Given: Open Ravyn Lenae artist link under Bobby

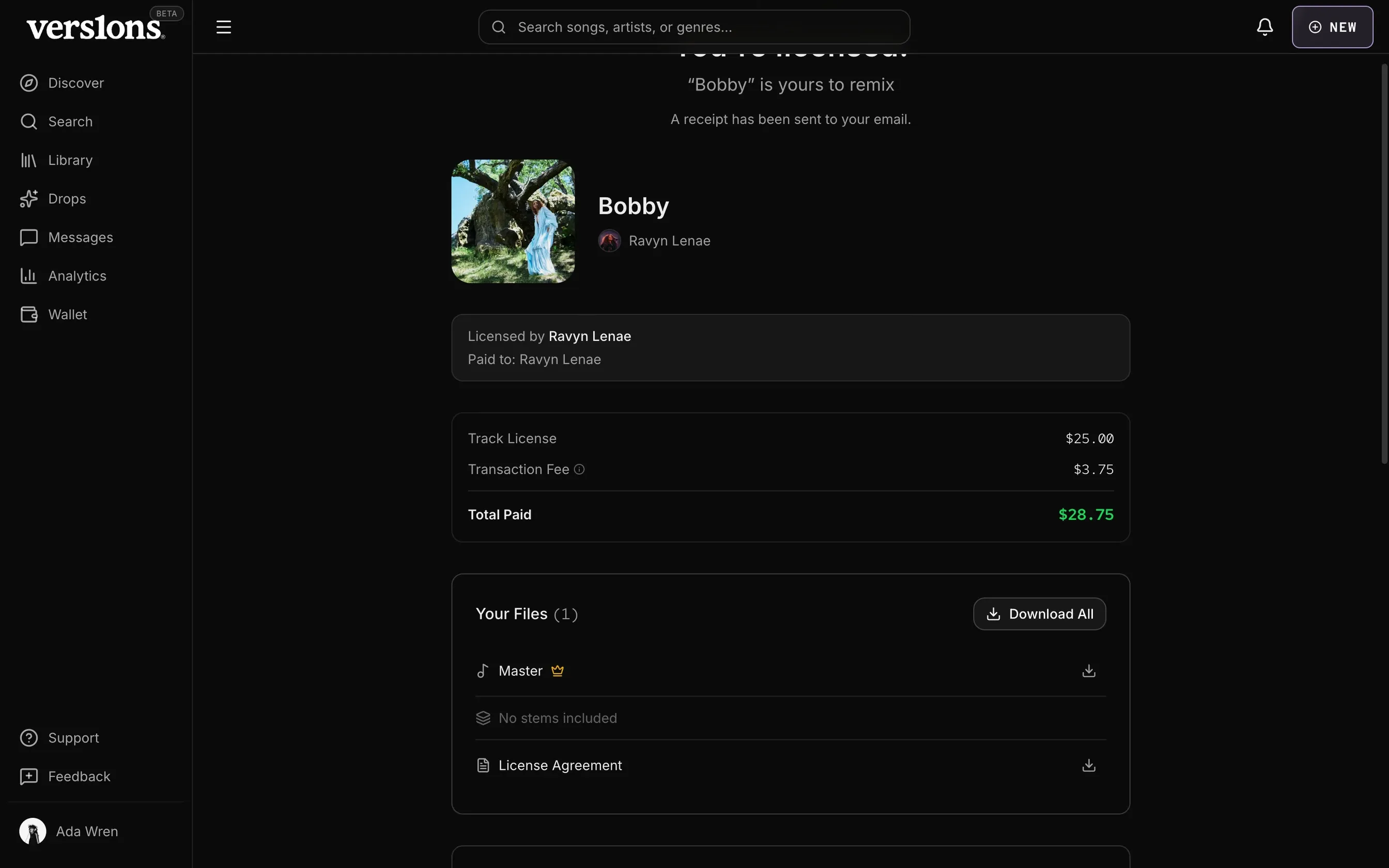Looking at the screenshot, I should point(669,241).
